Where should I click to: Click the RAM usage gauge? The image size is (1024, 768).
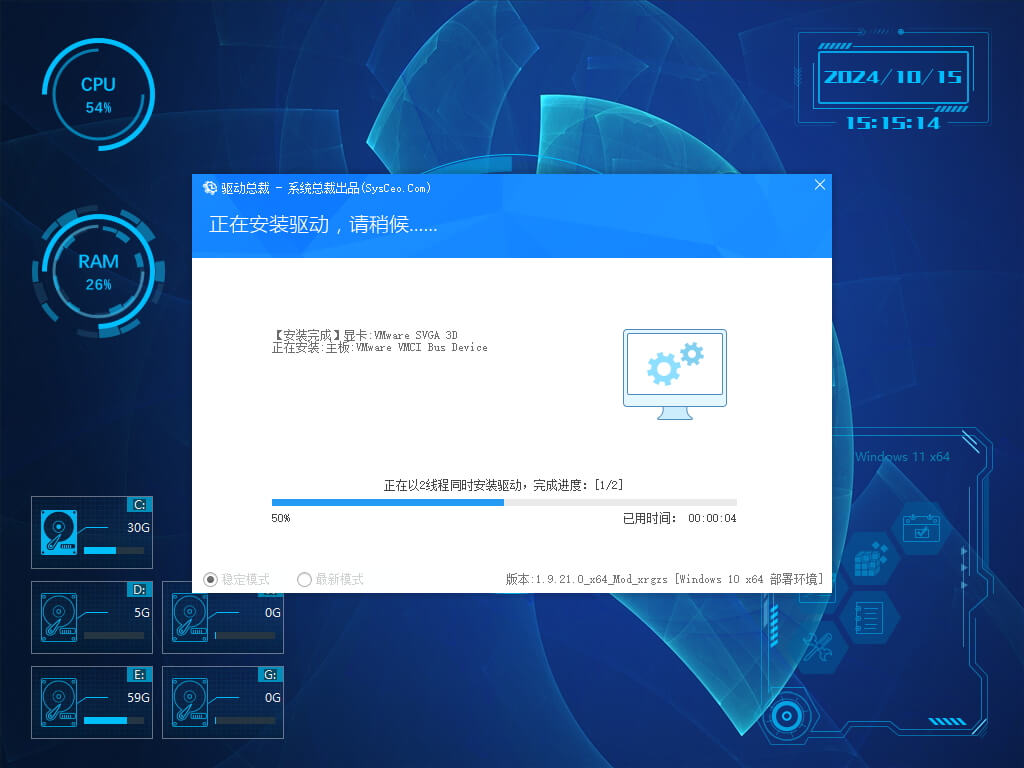pyautogui.click(x=98, y=270)
